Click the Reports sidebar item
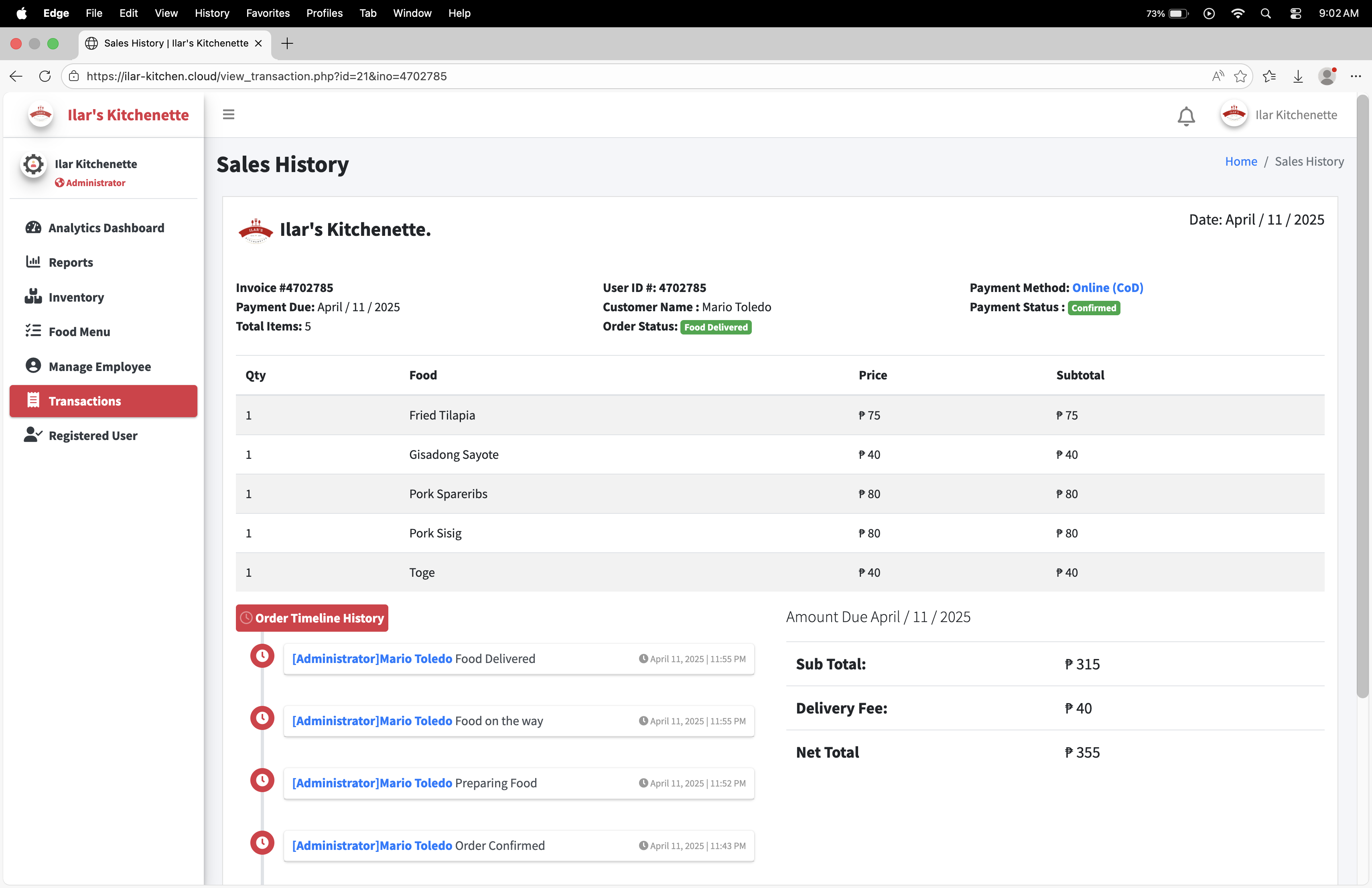1372x888 pixels. tap(70, 262)
